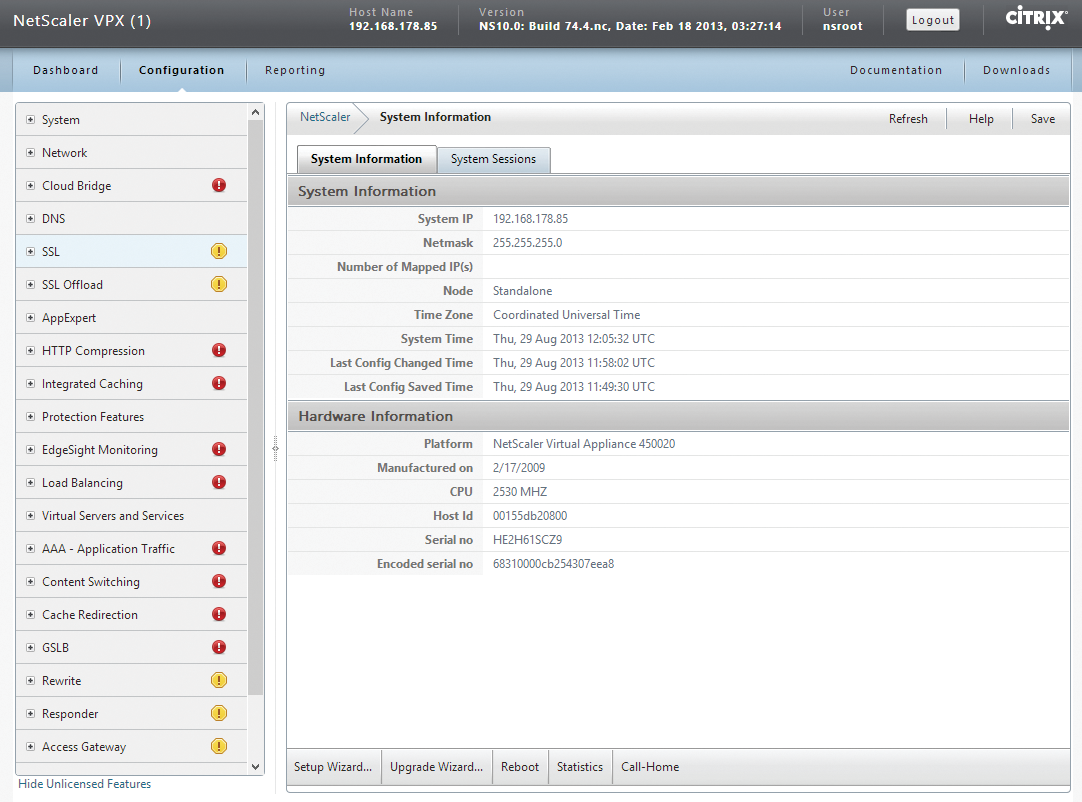Click the red alert icon beside EdgeSight Monitoring
The width and height of the screenshot is (1082, 802).
click(x=219, y=449)
